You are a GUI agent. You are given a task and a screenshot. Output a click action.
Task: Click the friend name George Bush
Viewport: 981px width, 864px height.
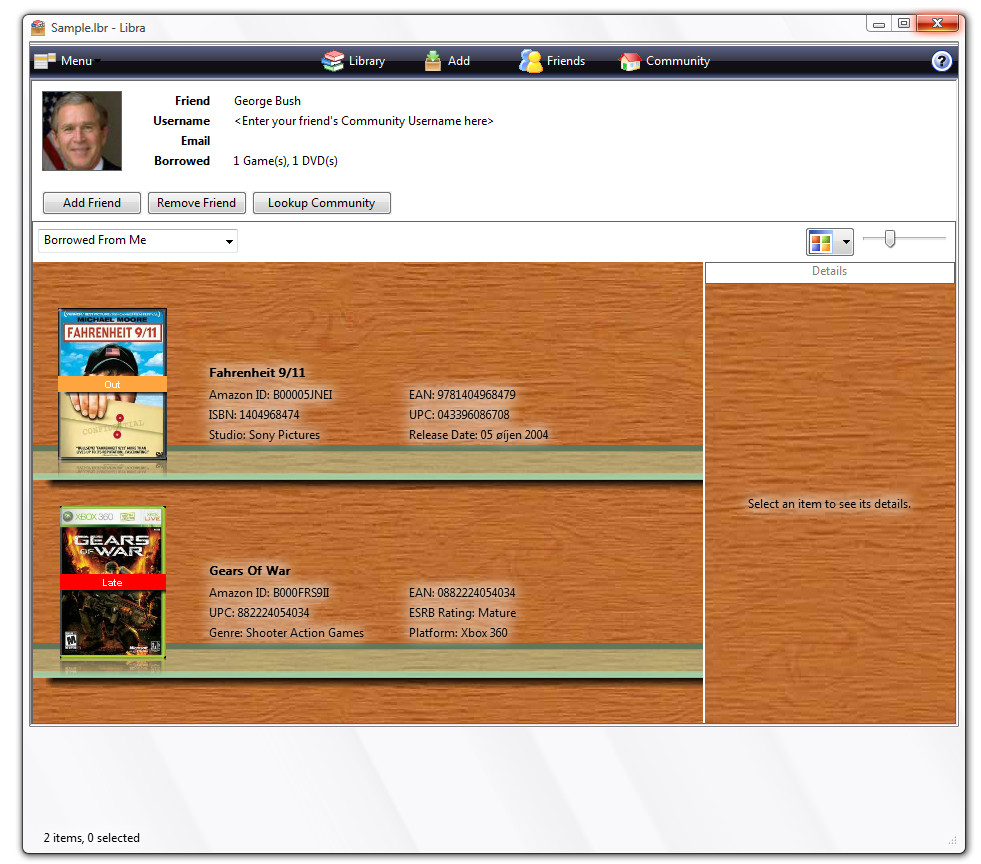267,101
